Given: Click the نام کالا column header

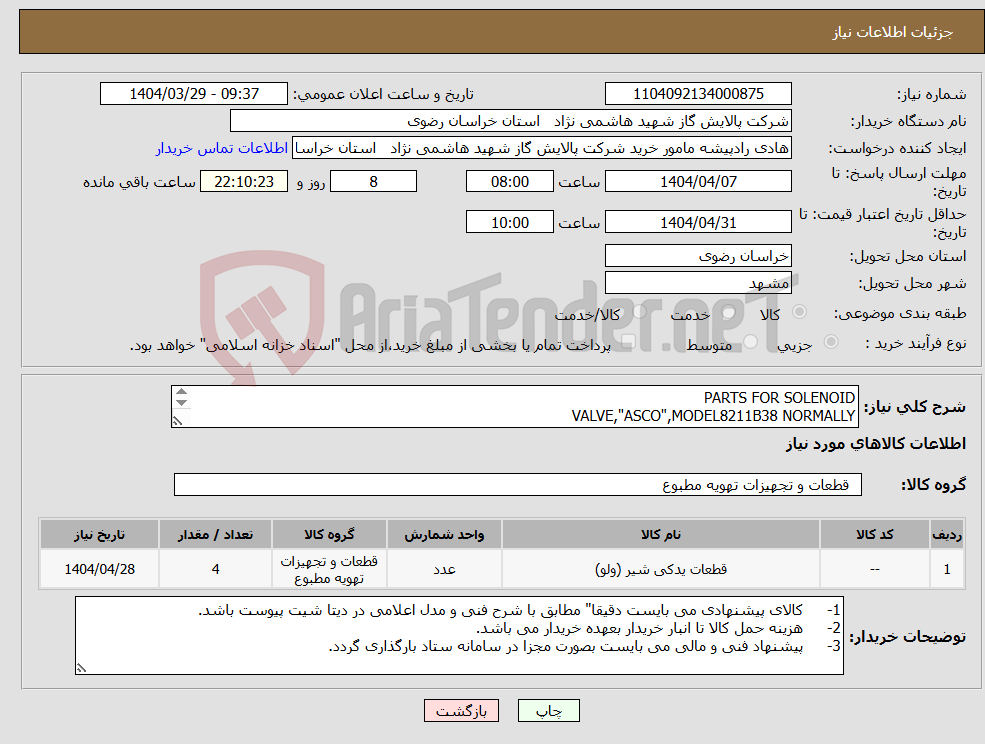Looking at the screenshot, I should click(660, 535).
